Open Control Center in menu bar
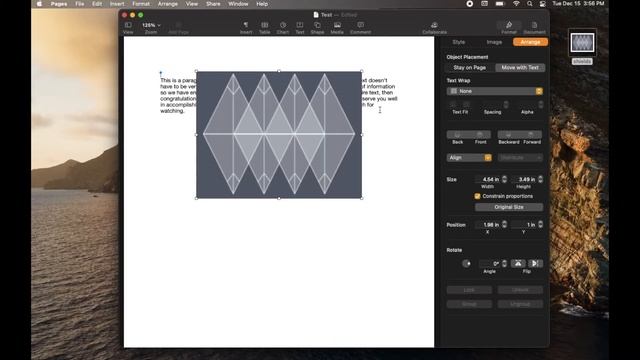640x360 pixels. (542, 4)
